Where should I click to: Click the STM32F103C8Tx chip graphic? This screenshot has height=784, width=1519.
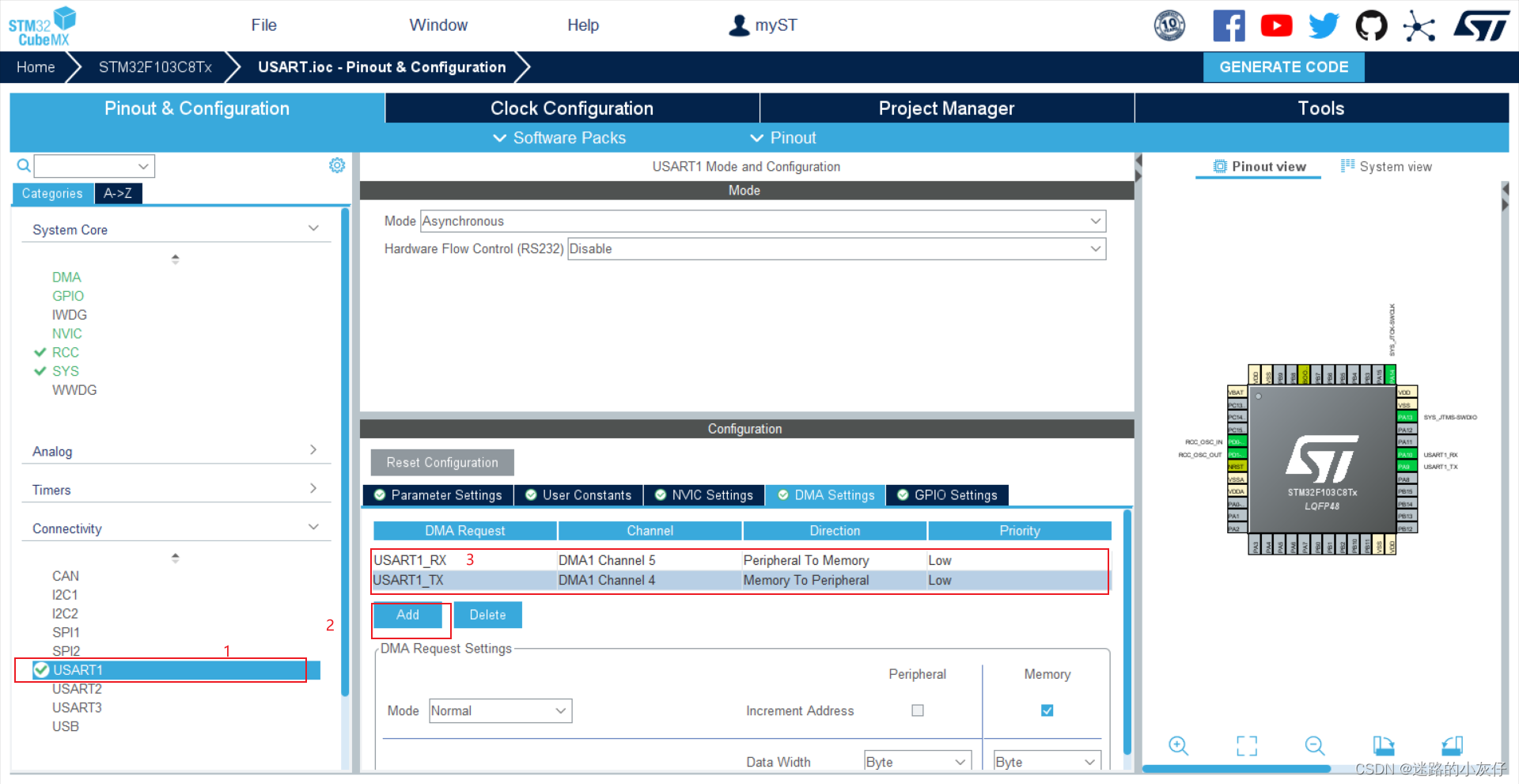(x=1322, y=460)
